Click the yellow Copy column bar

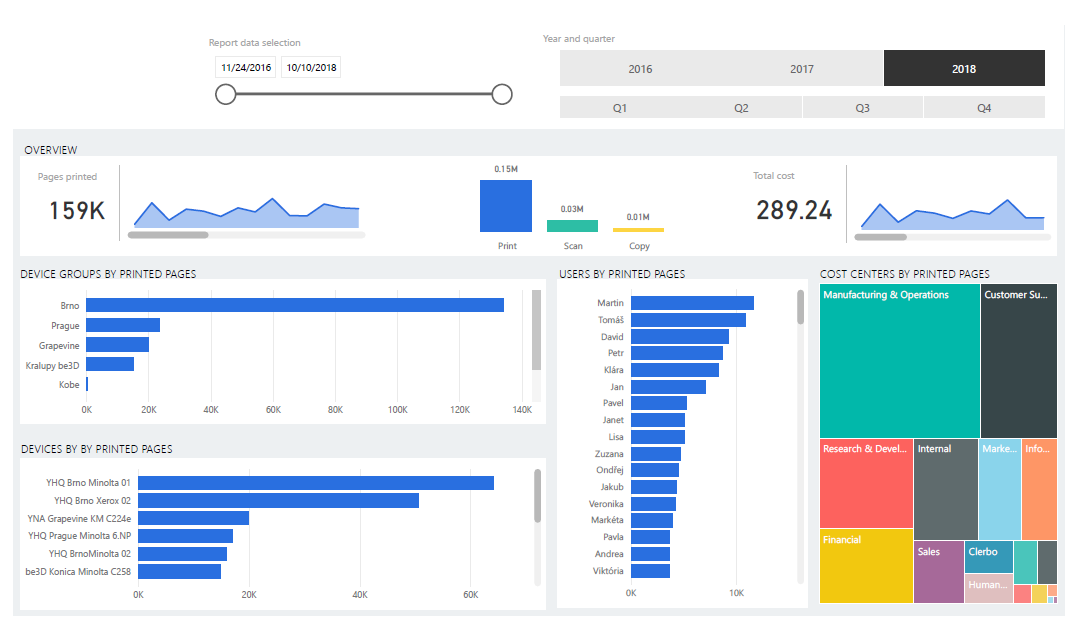coord(638,229)
